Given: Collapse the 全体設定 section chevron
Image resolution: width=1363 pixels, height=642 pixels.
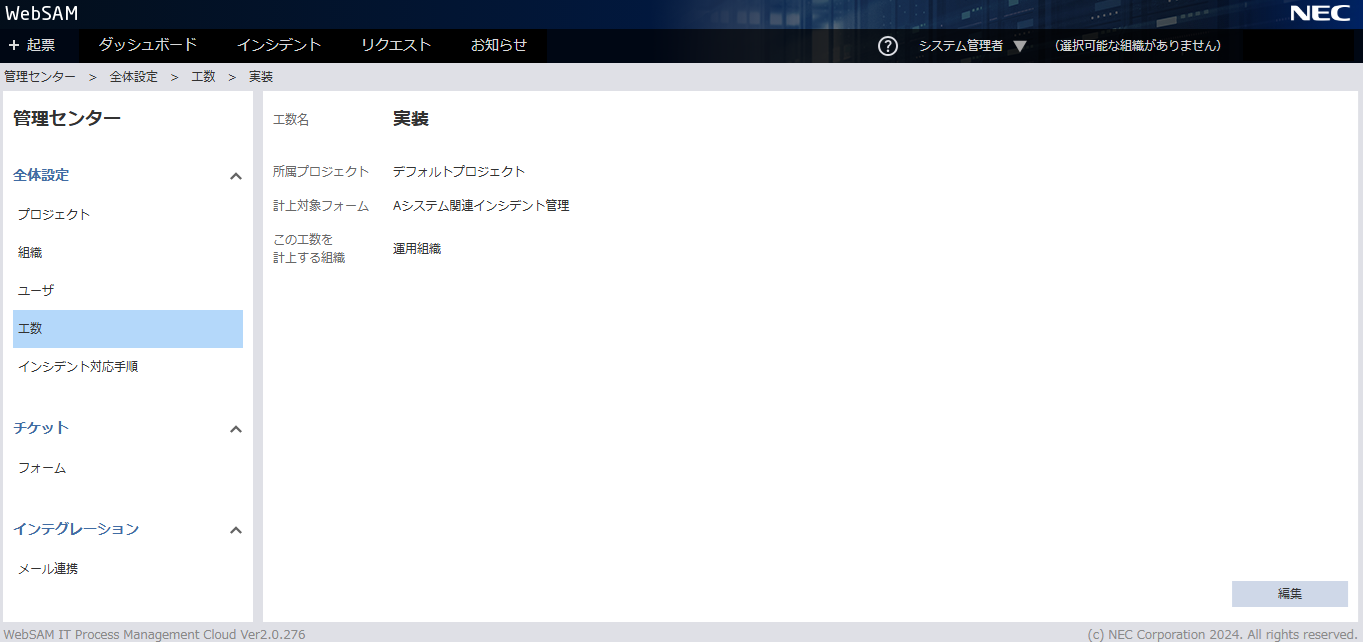Looking at the screenshot, I should 236,176.
